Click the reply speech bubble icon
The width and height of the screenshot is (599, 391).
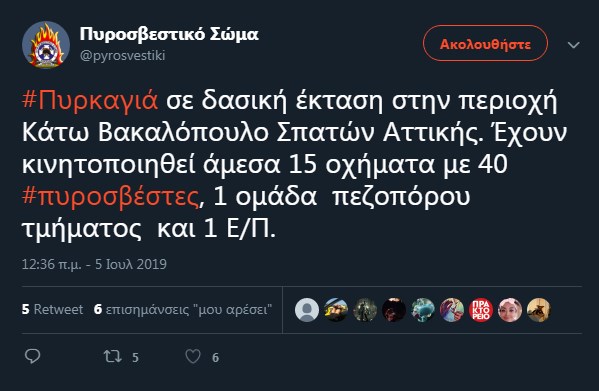(x=32, y=356)
